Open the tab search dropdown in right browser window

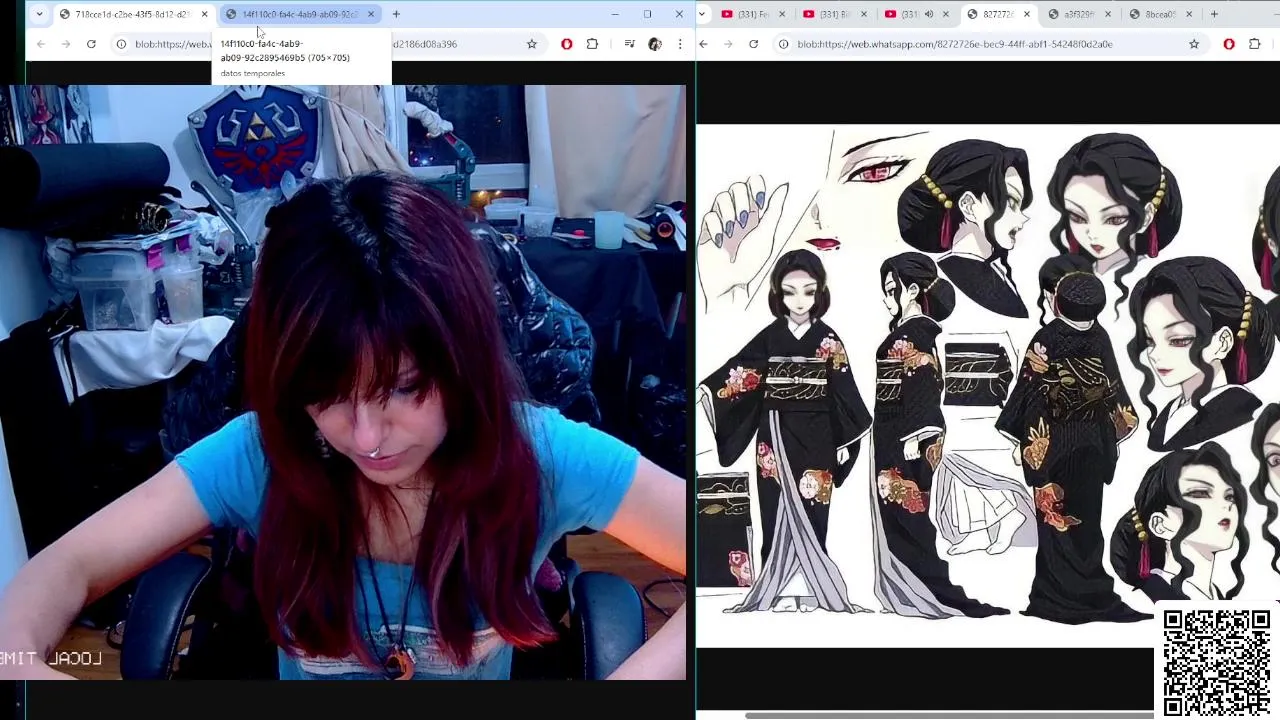click(x=703, y=14)
